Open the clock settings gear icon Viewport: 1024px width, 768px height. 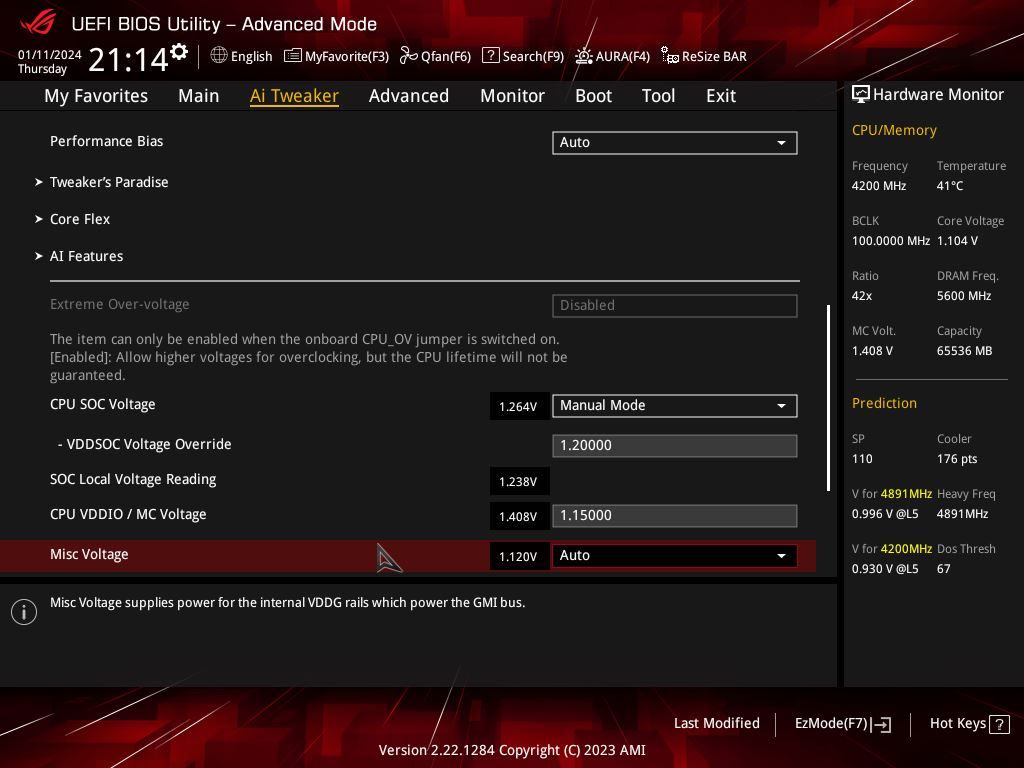(x=179, y=52)
